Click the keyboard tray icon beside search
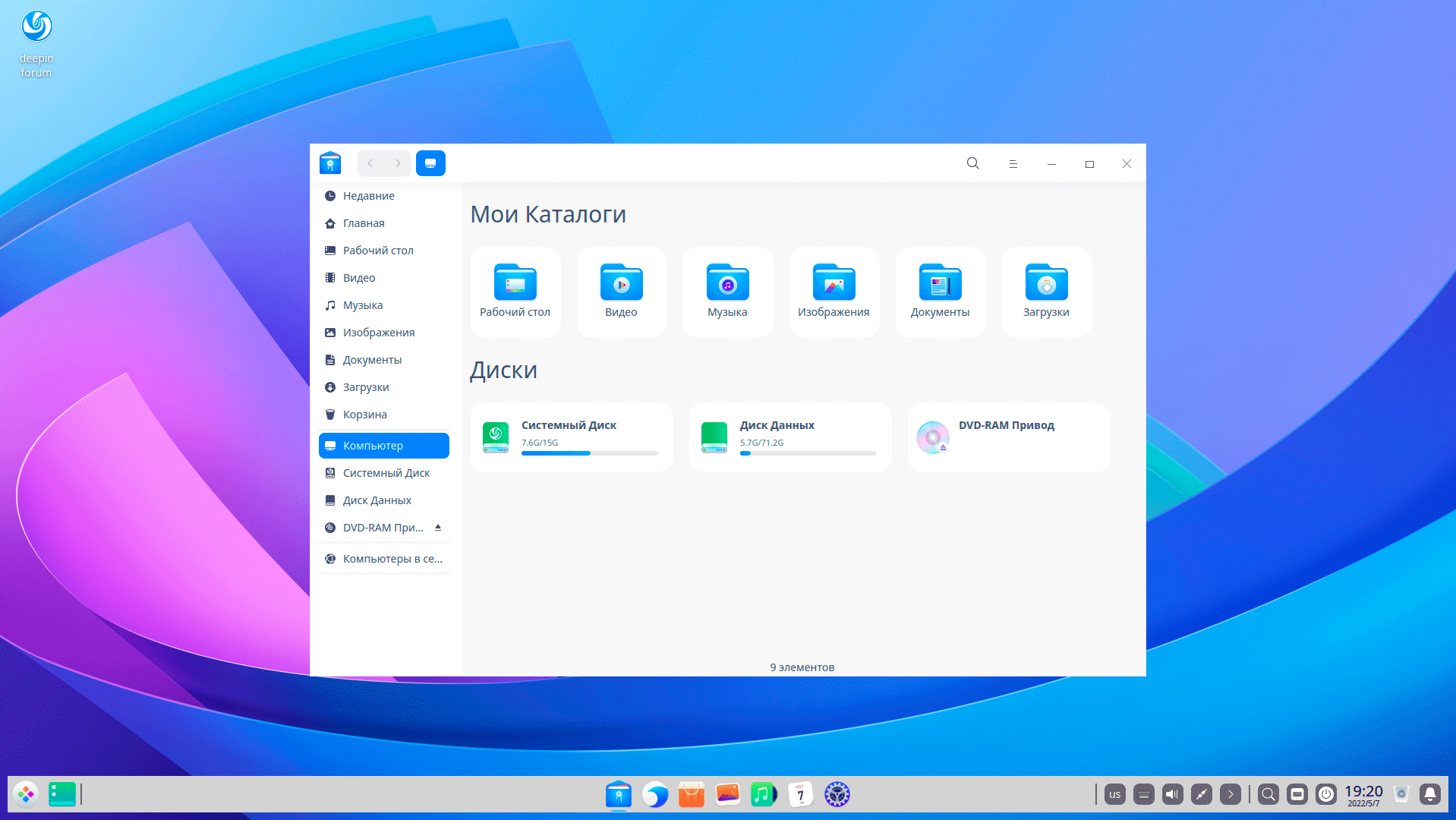The width and height of the screenshot is (1456, 820). point(1297,794)
